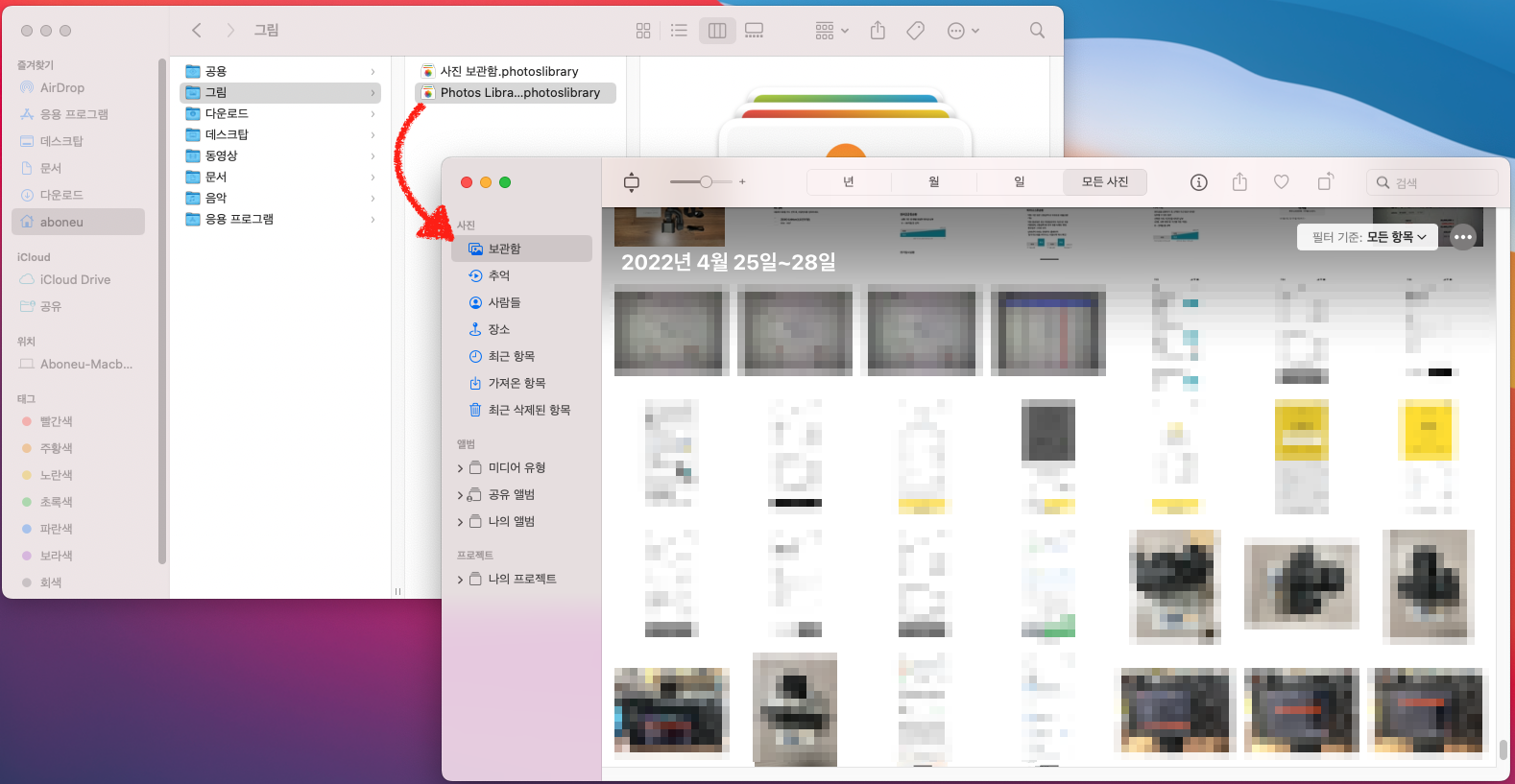The image size is (1515, 784).
Task: Click the ellipsis button beside the filter
Action: coord(1463,237)
